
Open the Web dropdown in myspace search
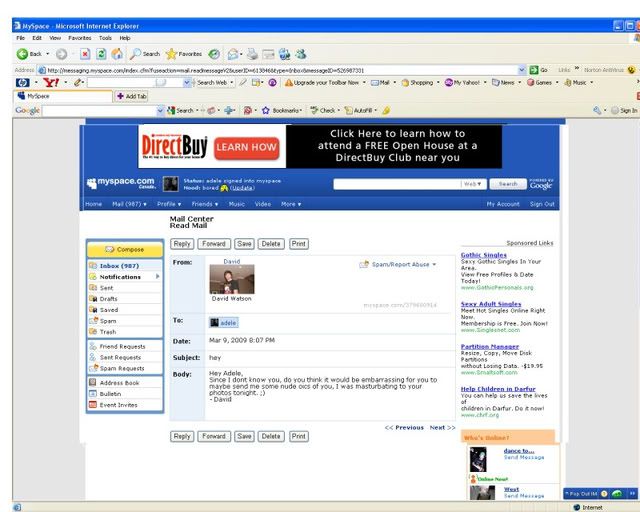[x=473, y=184]
